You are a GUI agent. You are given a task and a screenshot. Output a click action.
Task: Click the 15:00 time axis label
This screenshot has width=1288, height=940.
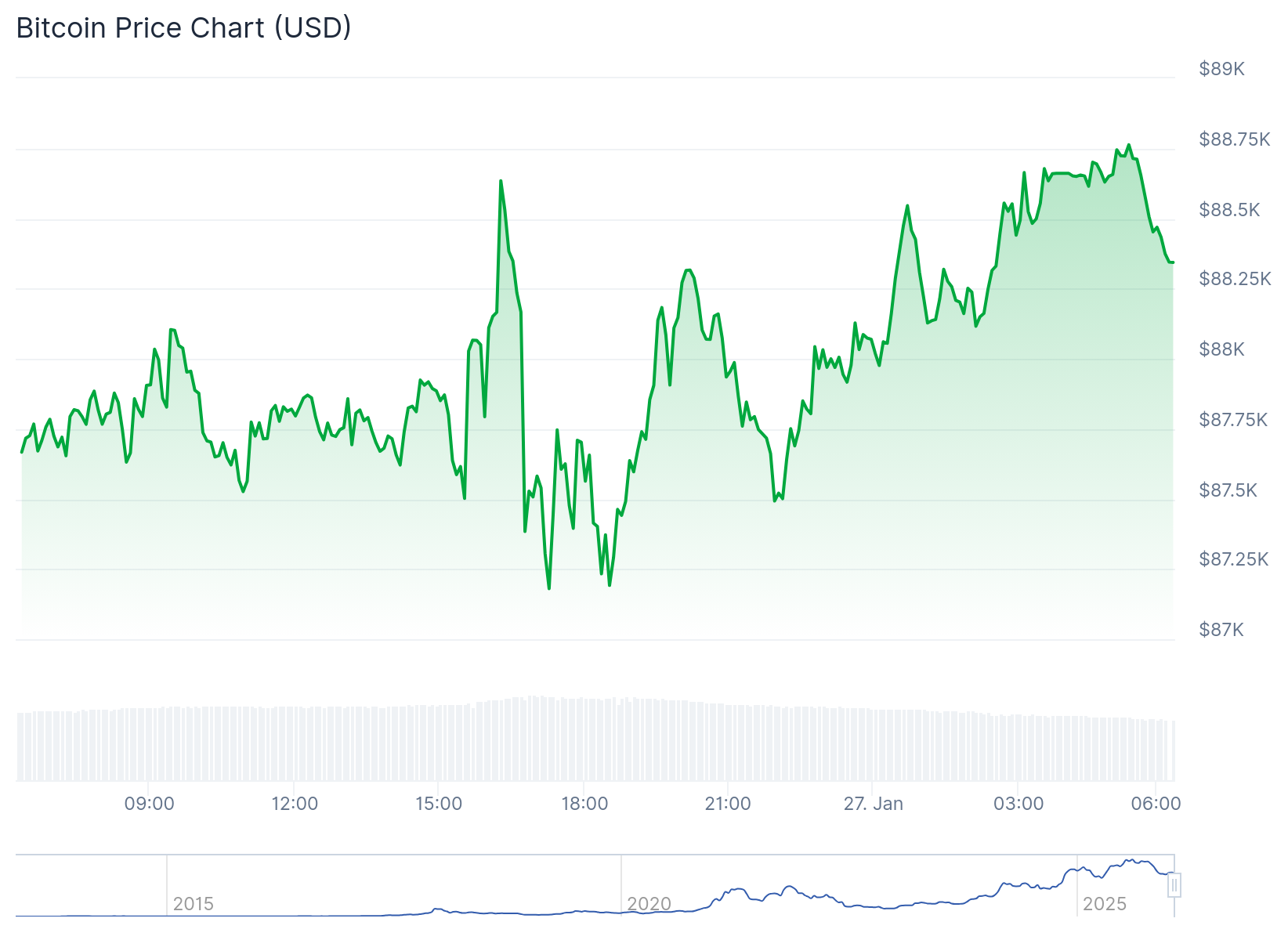pos(439,804)
